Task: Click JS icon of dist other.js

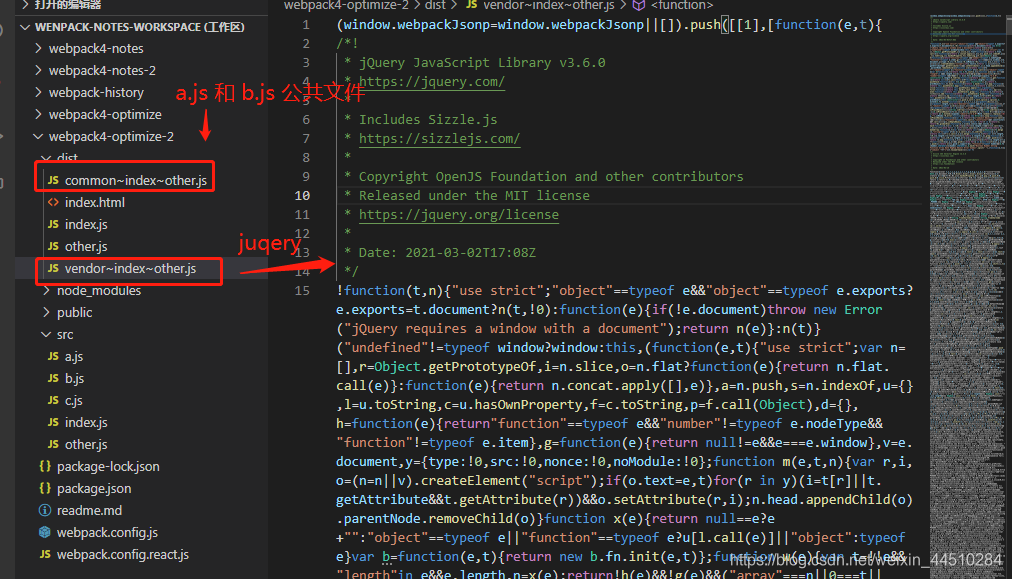Action: click(54, 246)
